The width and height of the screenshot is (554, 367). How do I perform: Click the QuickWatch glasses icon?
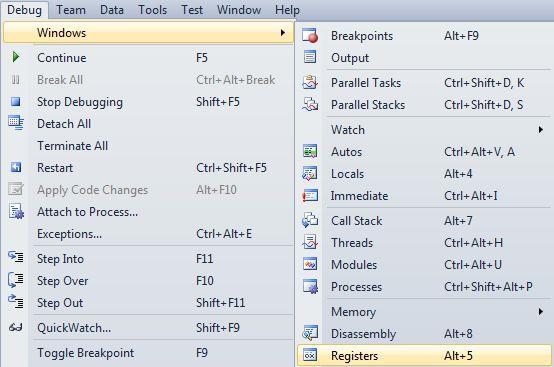coord(16,328)
